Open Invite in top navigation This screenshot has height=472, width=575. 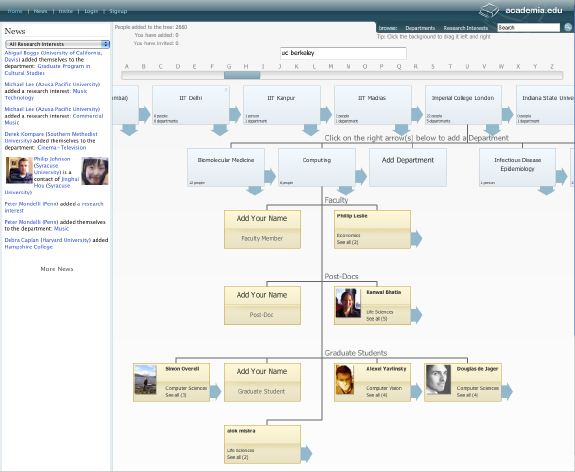point(66,11)
